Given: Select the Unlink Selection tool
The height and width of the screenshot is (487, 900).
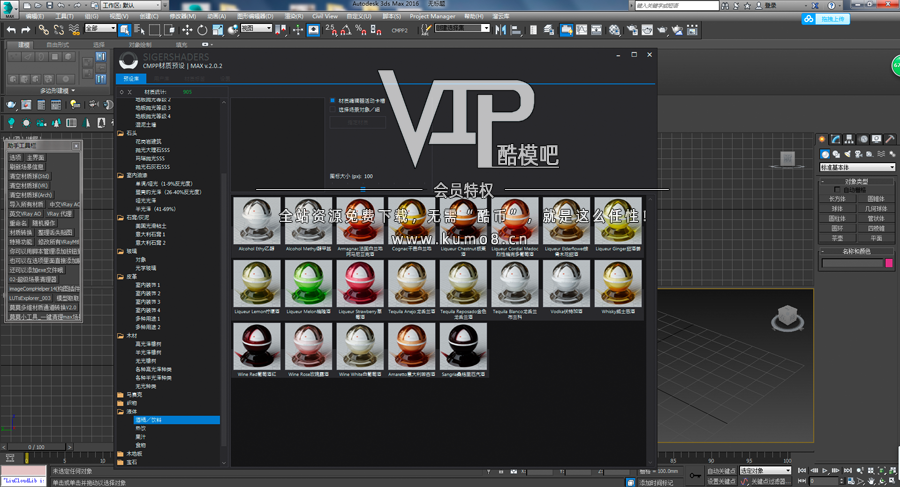Looking at the screenshot, I should click(59, 30).
